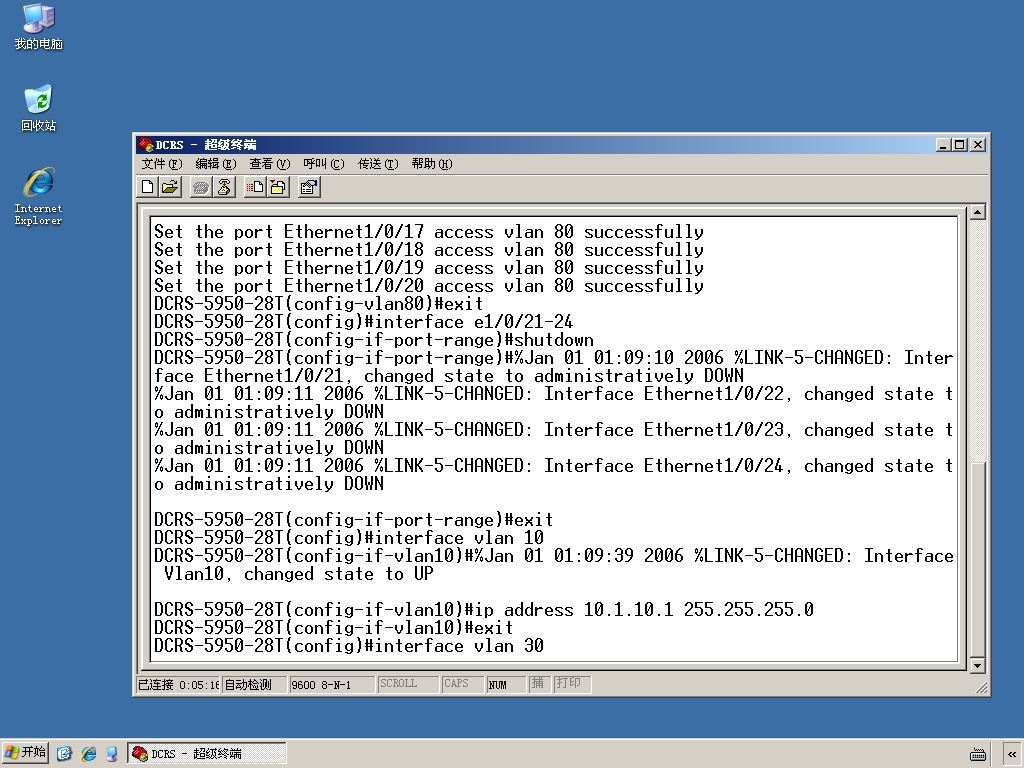The width and height of the screenshot is (1024, 768).
Task: Click the 打印 print echo status indicator
Action: 571,684
